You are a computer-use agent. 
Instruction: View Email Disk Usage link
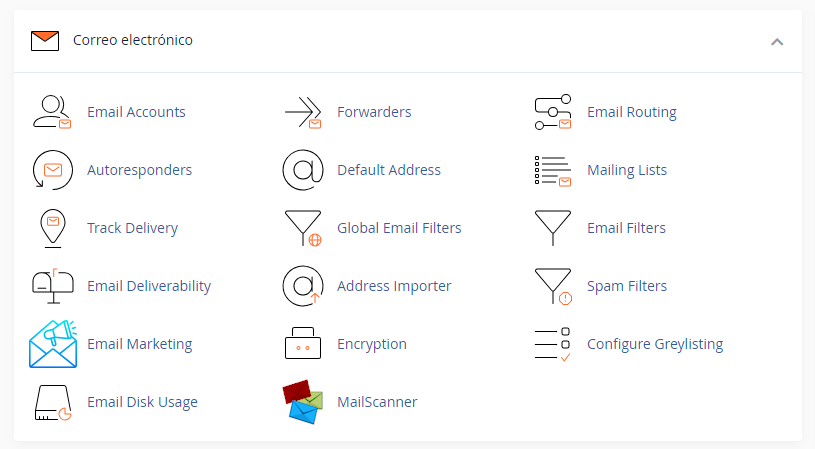tap(142, 402)
